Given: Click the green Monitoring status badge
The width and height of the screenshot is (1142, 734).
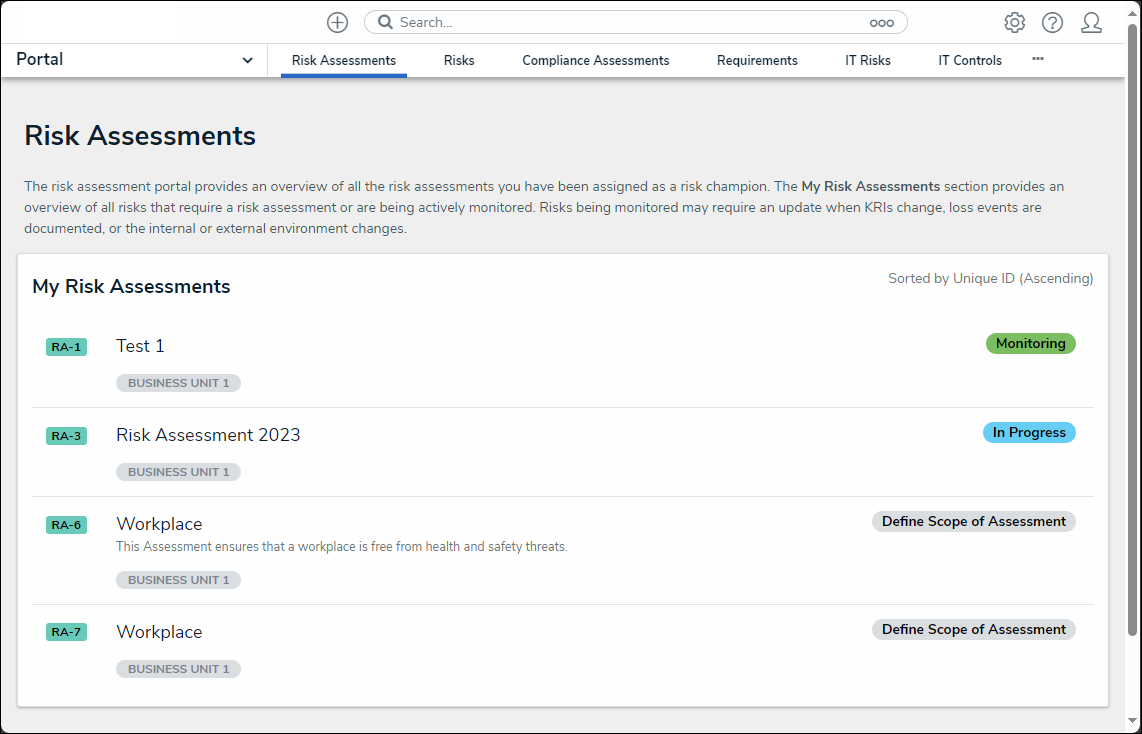Looking at the screenshot, I should 1030,343.
